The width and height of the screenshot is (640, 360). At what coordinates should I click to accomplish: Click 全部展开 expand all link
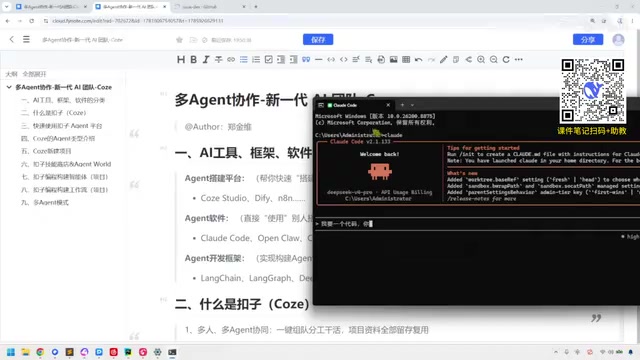(34, 74)
